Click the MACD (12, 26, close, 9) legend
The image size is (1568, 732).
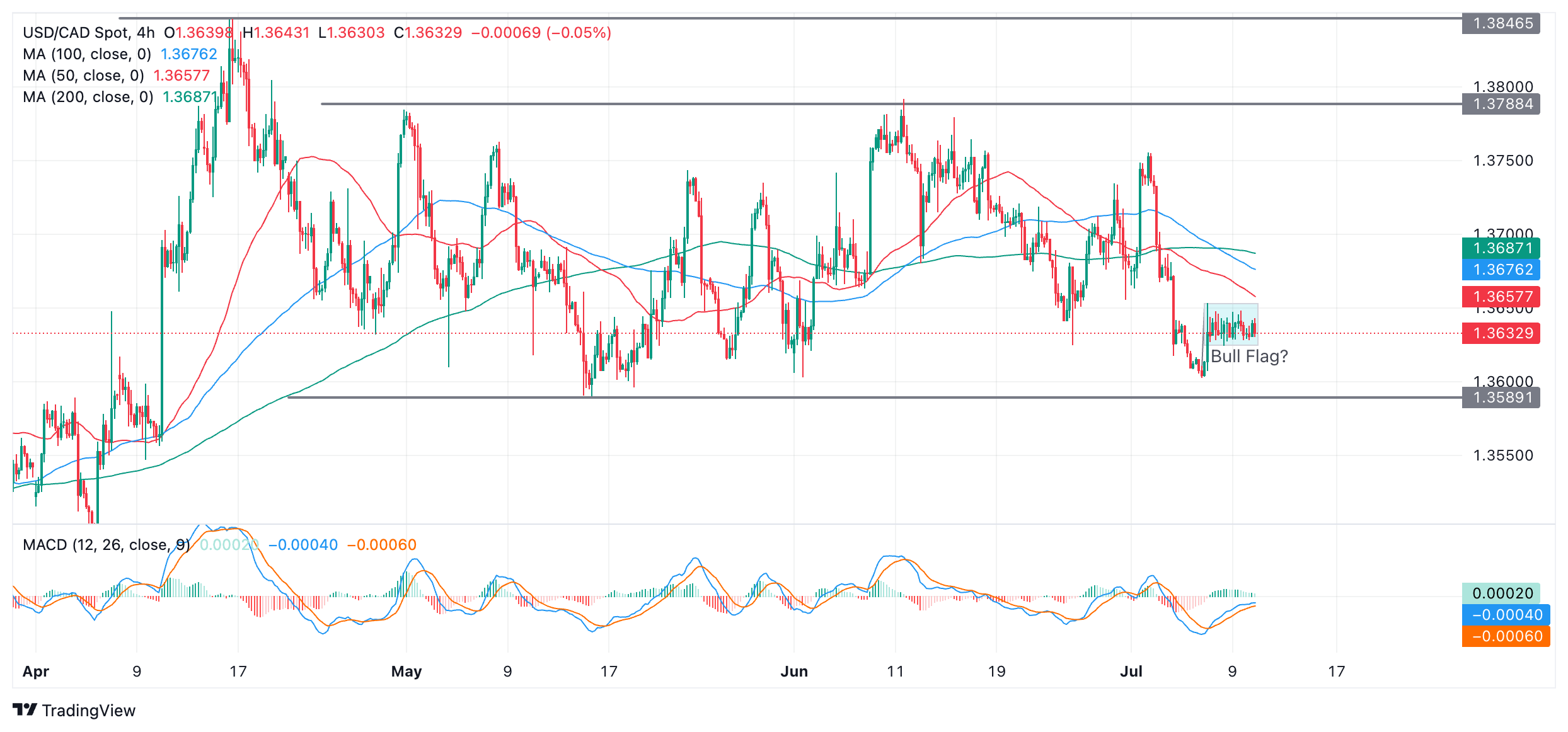click(106, 545)
